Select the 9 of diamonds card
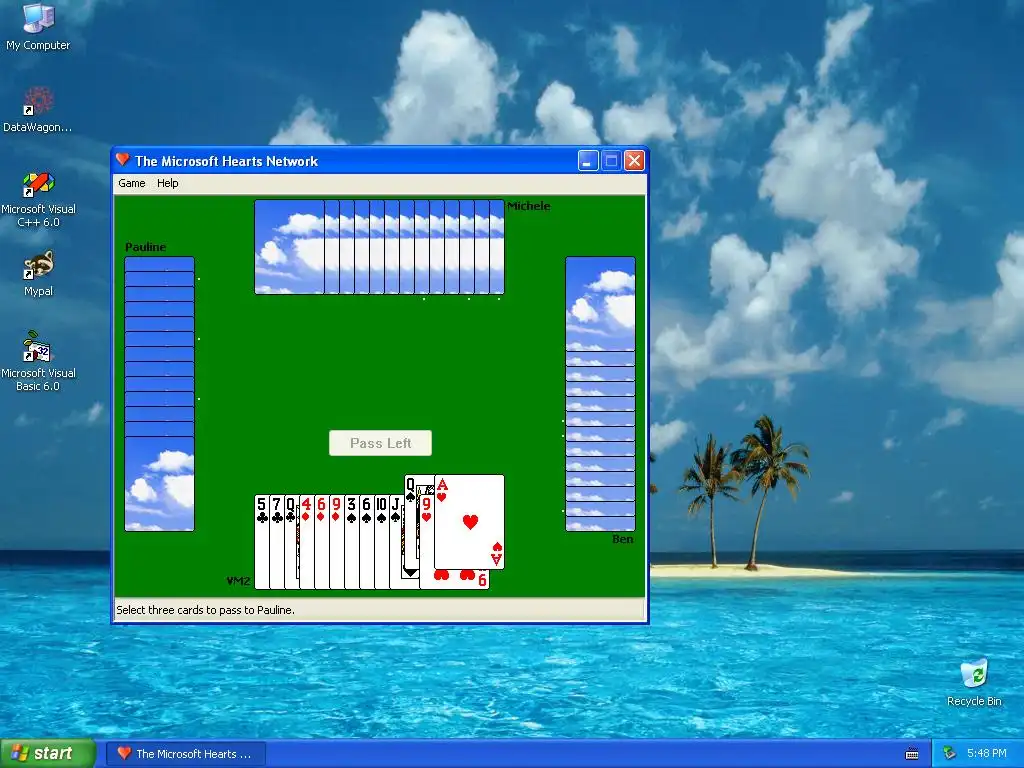1024x768 pixels. [336, 542]
